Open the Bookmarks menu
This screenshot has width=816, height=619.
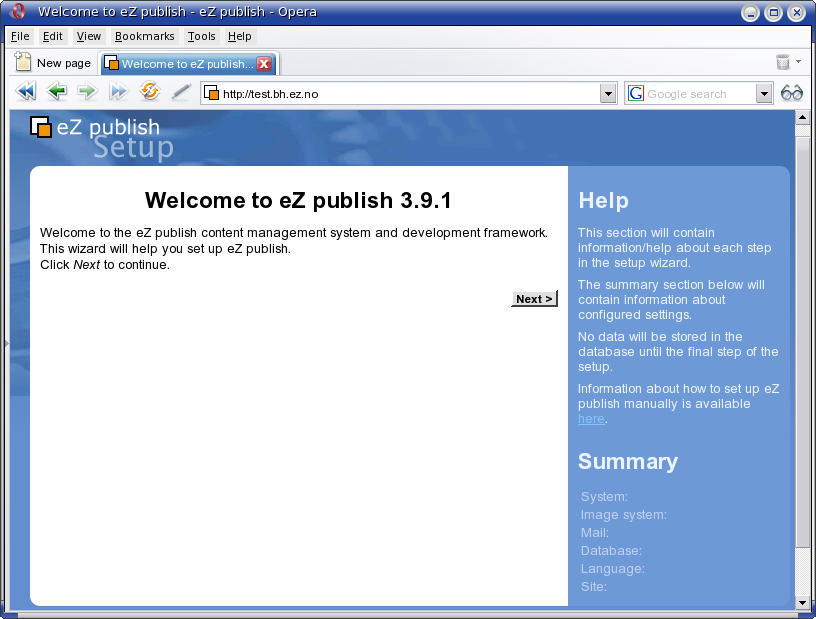pyautogui.click(x=144, y=36)
